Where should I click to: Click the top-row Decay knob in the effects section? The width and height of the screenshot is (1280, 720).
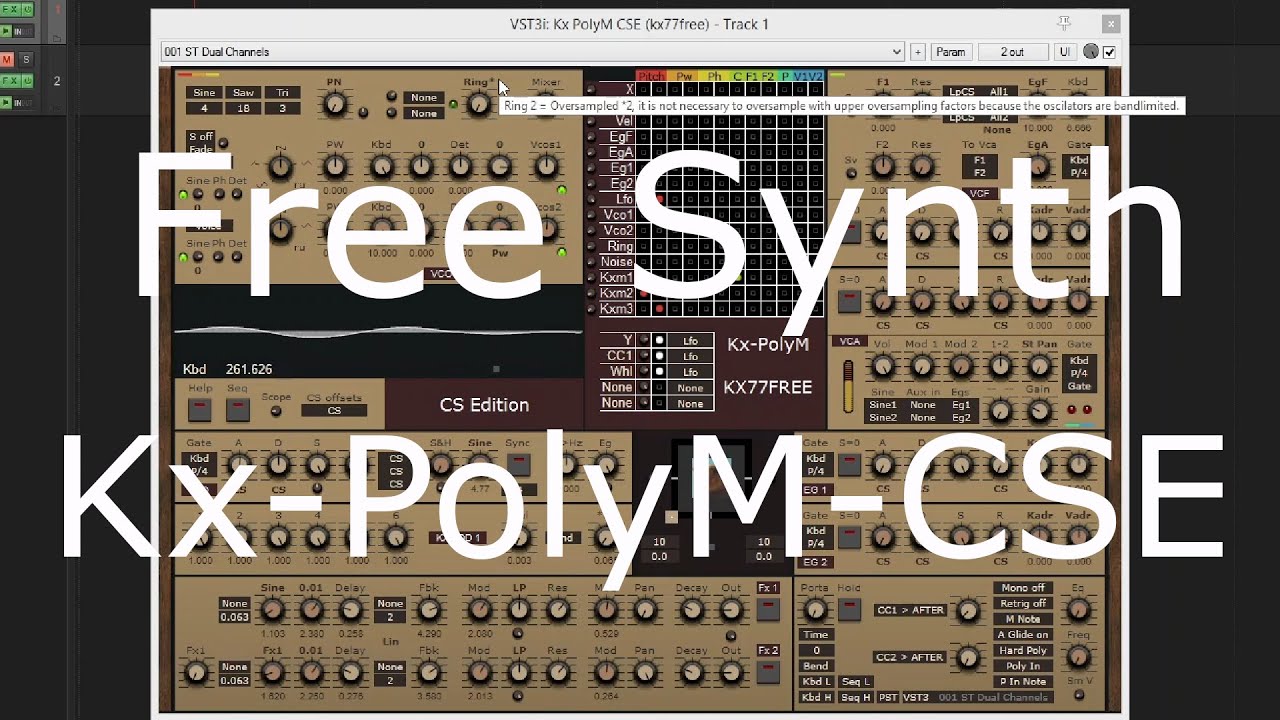(691, 609)
